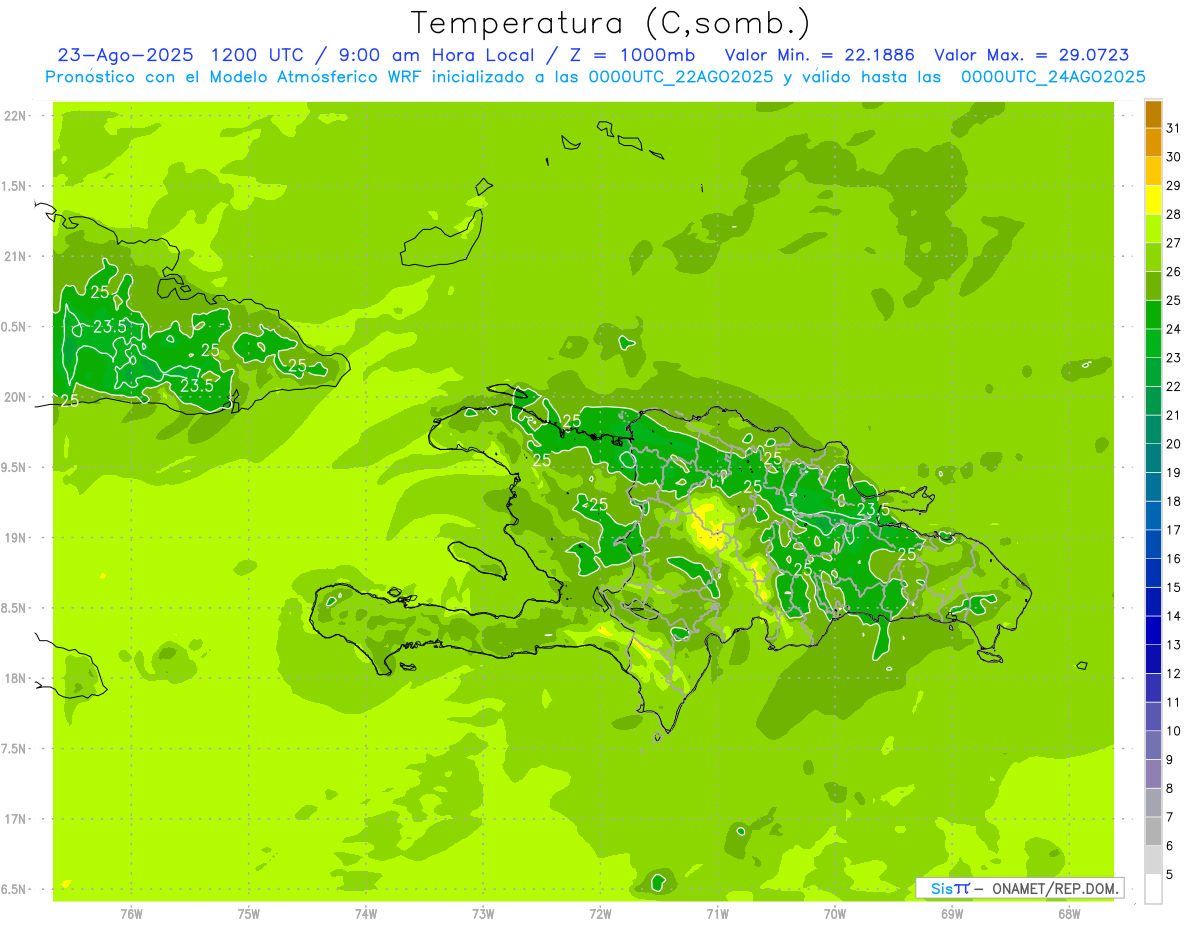The height and width of the screenshot is (927, 1200).
Task: Click the '76W' longitude axis label
Action: click(131, 914)
